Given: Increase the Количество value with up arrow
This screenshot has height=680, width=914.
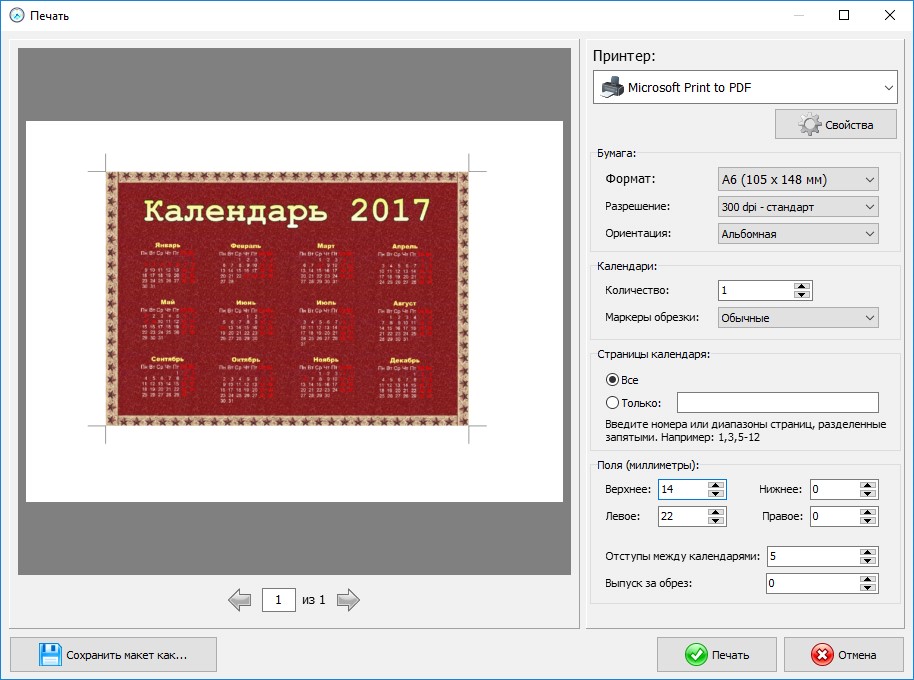Looking at the screenshot, I should point(801,286).
